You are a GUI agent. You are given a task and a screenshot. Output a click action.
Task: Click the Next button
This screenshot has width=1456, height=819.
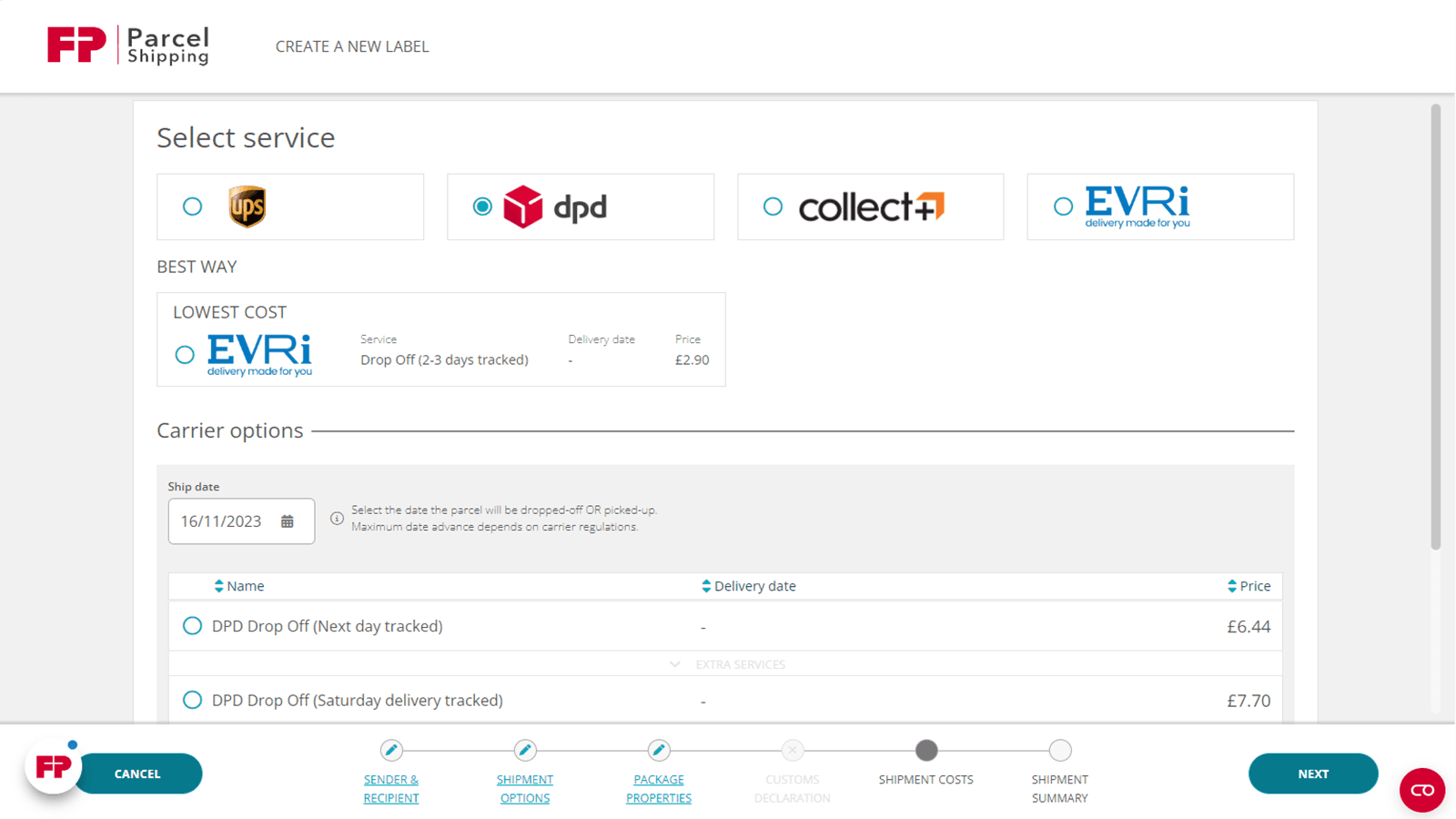click(x=1312, y=773)
